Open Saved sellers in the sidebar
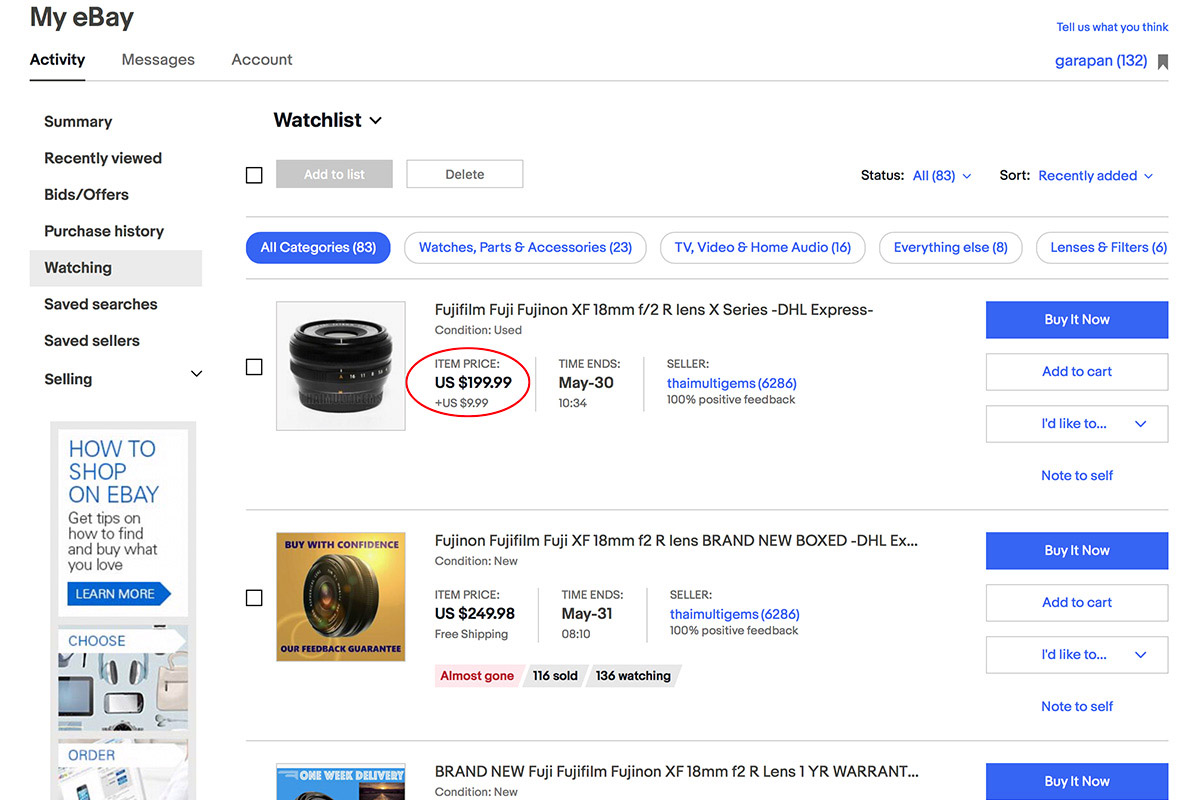The width and height of the screenshot is (1200, 800). (x=92, y=341)
